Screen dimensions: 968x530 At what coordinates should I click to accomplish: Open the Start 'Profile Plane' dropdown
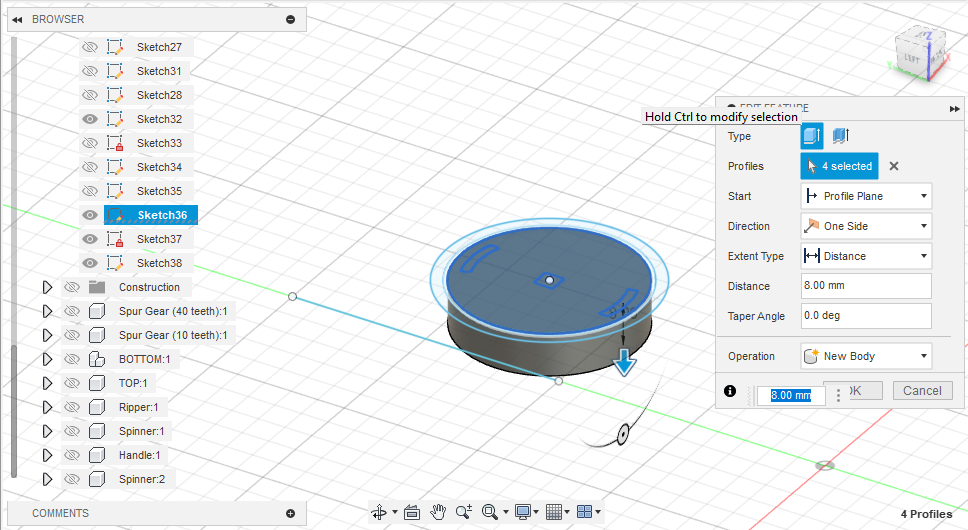tap(866, 196)
